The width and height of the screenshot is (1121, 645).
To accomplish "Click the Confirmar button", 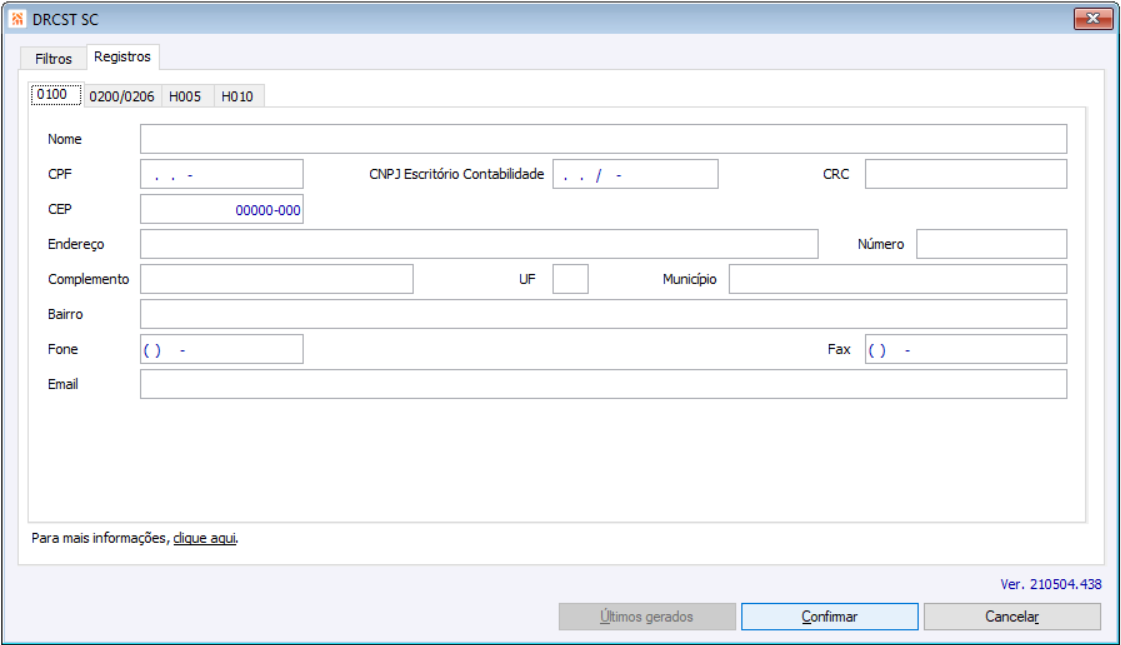I will tap(829, 616).
